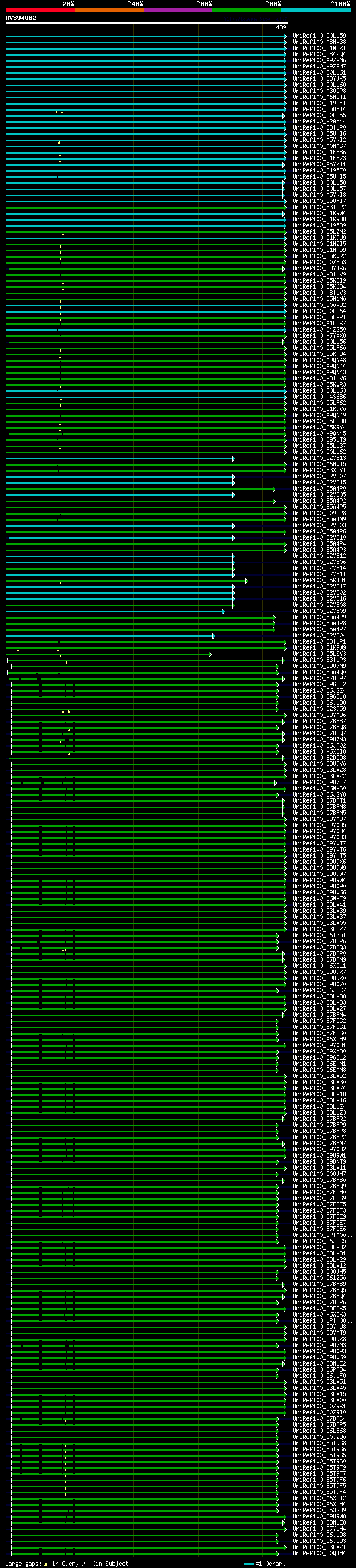Select the UniRef100_C1K9W4 label
Screen dimensions: 356x1568
[319, 213]
